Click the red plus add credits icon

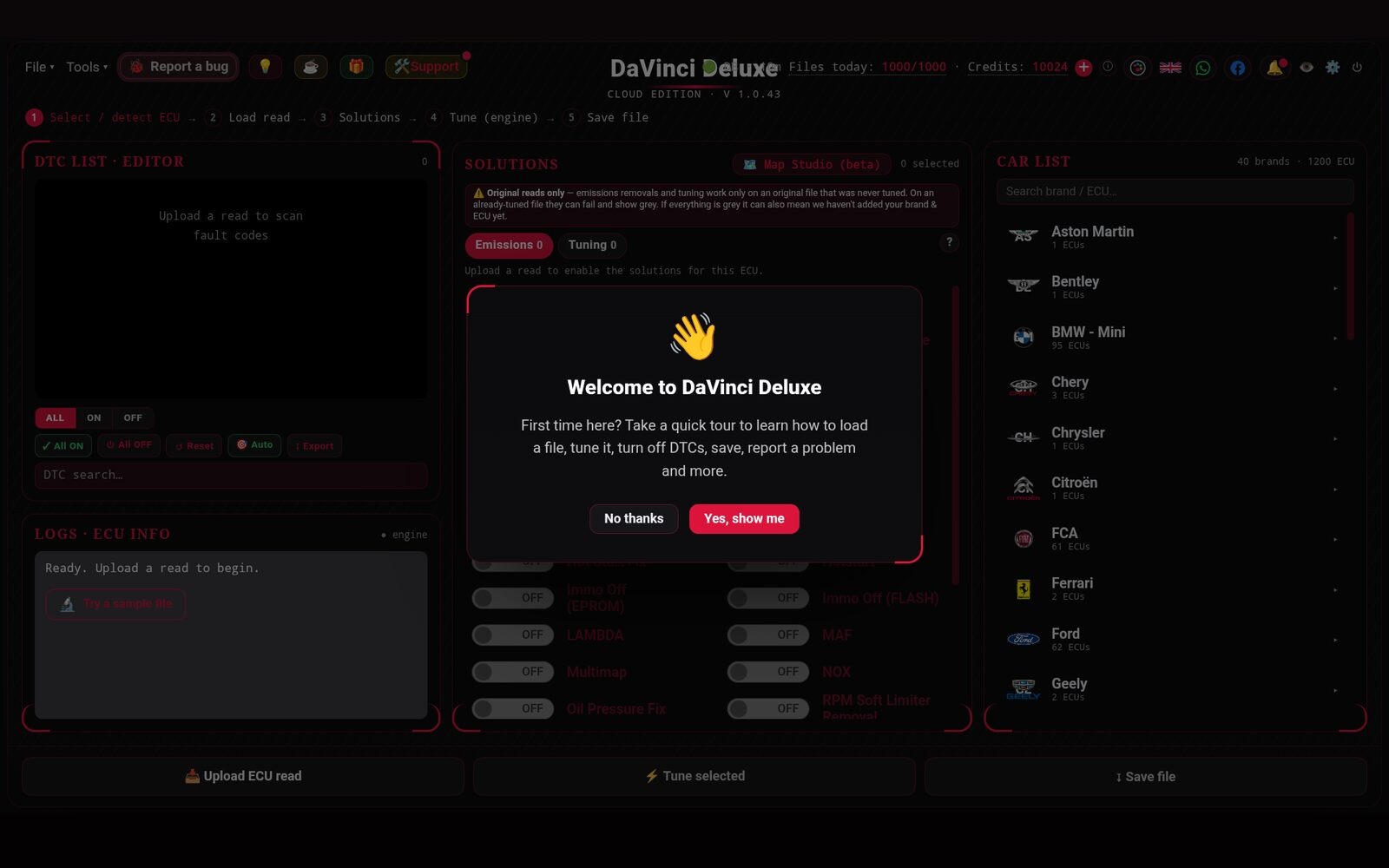tap(1083, 68)
